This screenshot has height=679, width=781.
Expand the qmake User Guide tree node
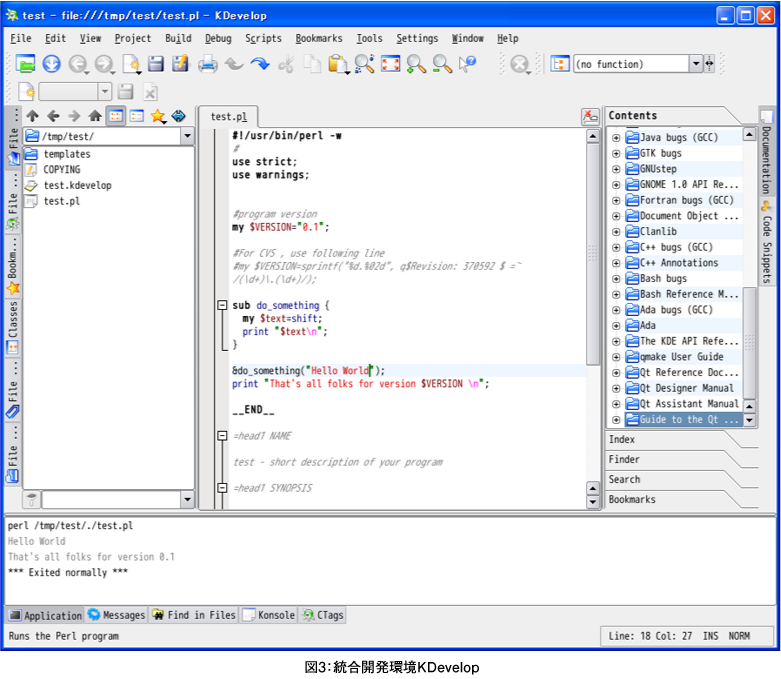(x=616, y=357)
